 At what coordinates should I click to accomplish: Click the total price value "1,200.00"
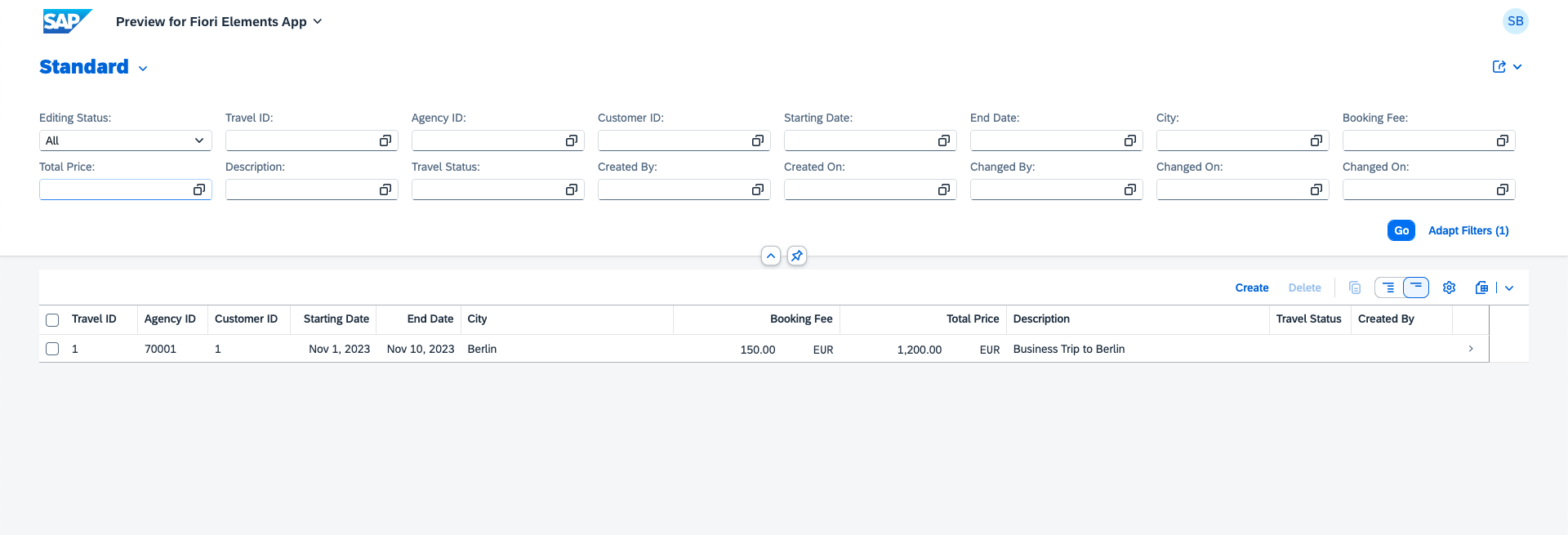[920, 350]
